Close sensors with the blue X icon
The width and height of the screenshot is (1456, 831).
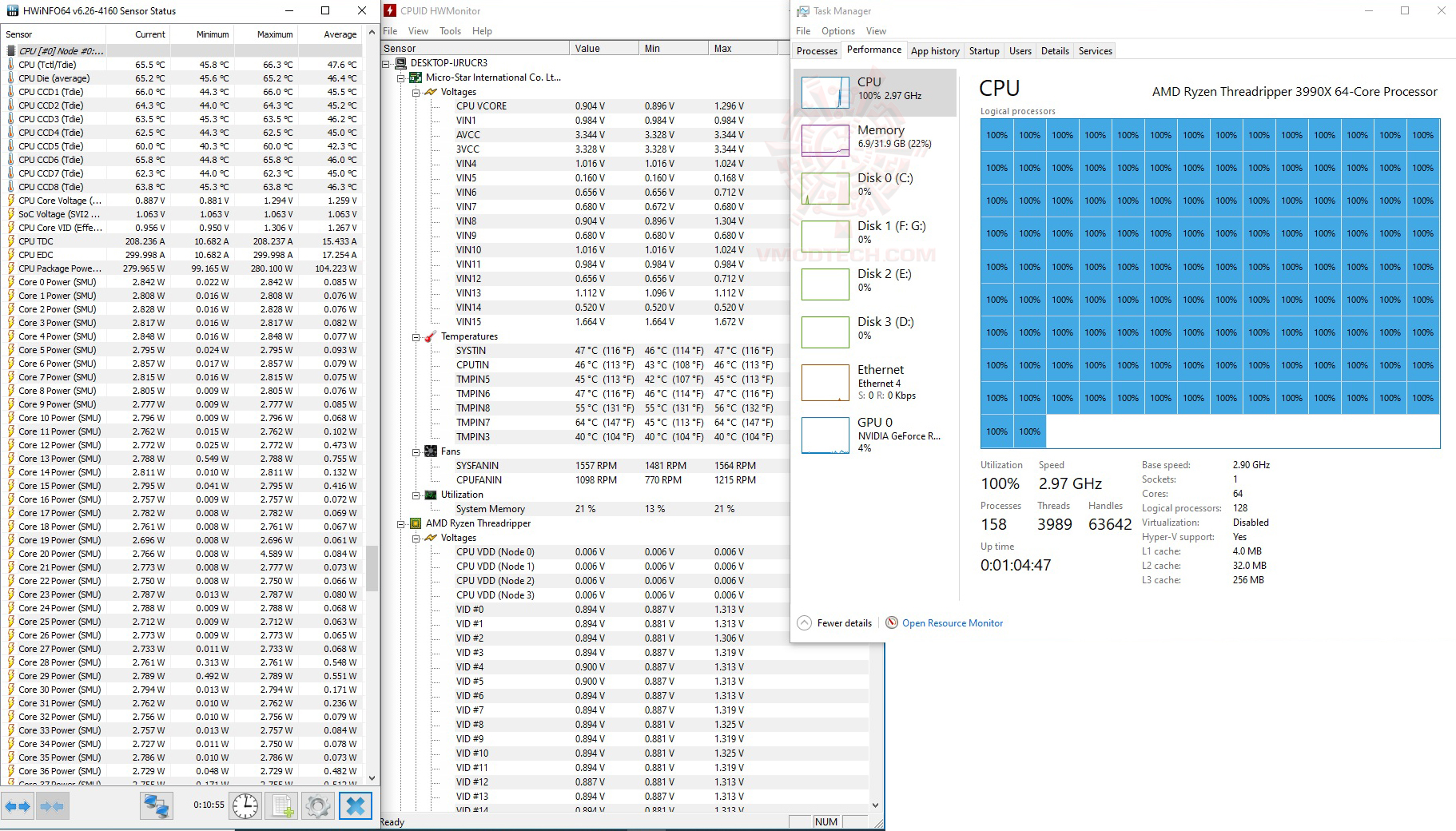(356, 806)
